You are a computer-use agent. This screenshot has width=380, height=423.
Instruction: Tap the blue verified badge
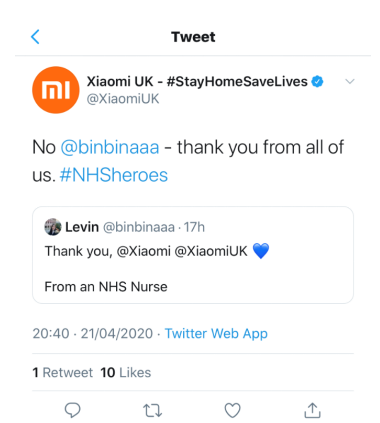point(317,81)
